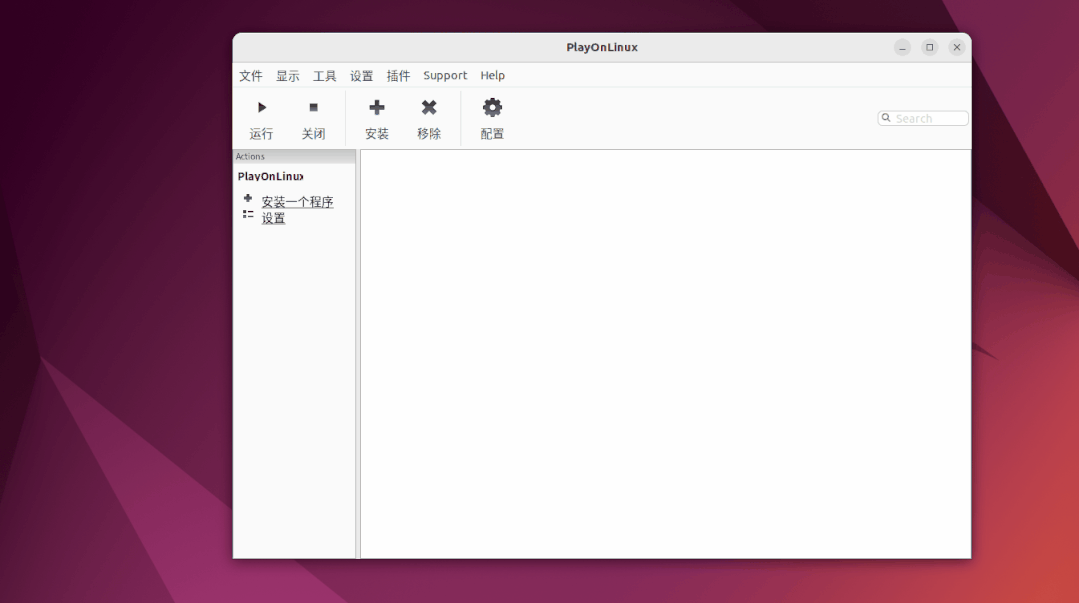Click plus icon beside 安装一个程序
This screenshot has width=1079, height=603.
coord(248,198)
